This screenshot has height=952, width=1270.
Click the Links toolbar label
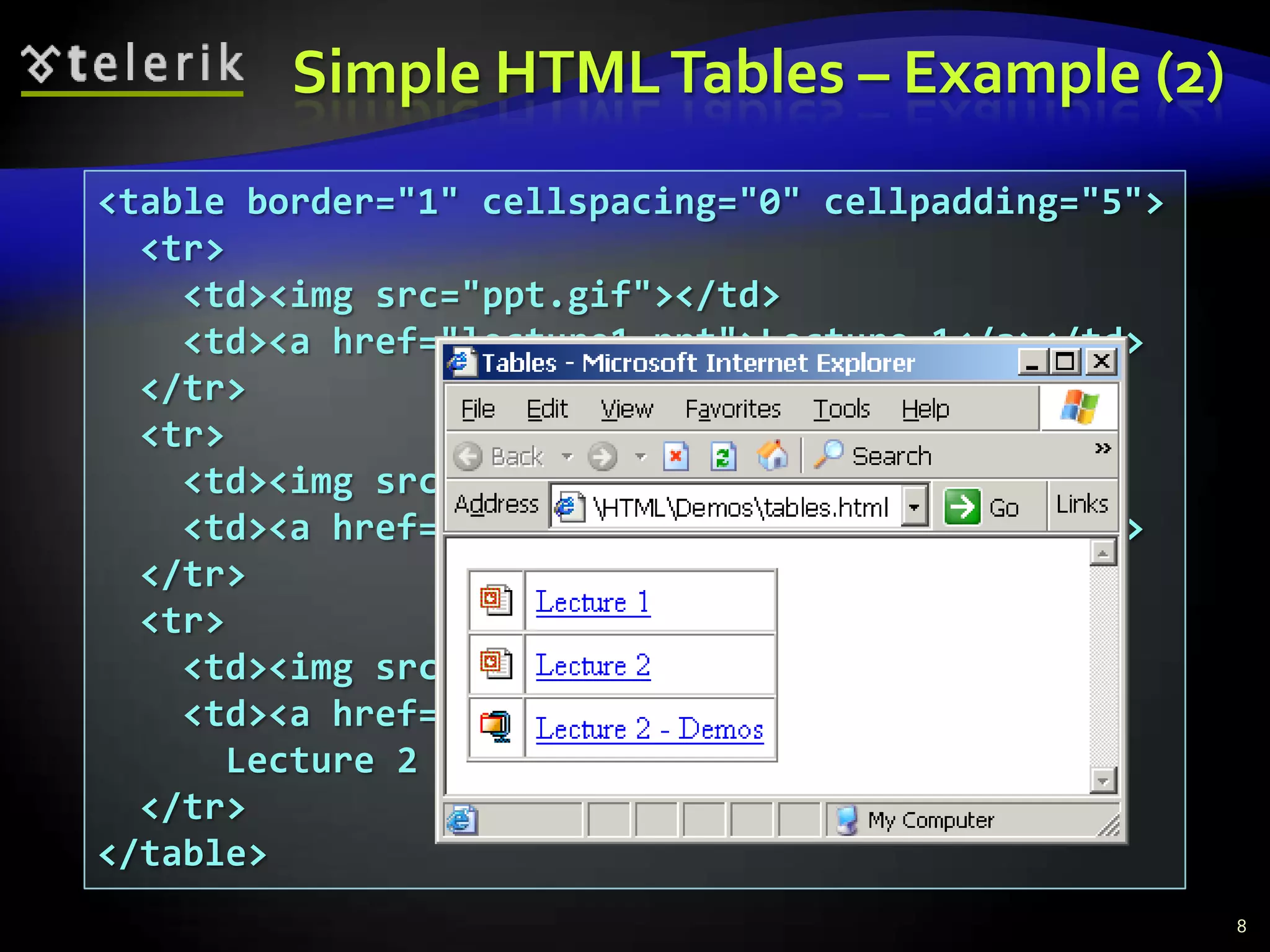[x=1081, y=505]
